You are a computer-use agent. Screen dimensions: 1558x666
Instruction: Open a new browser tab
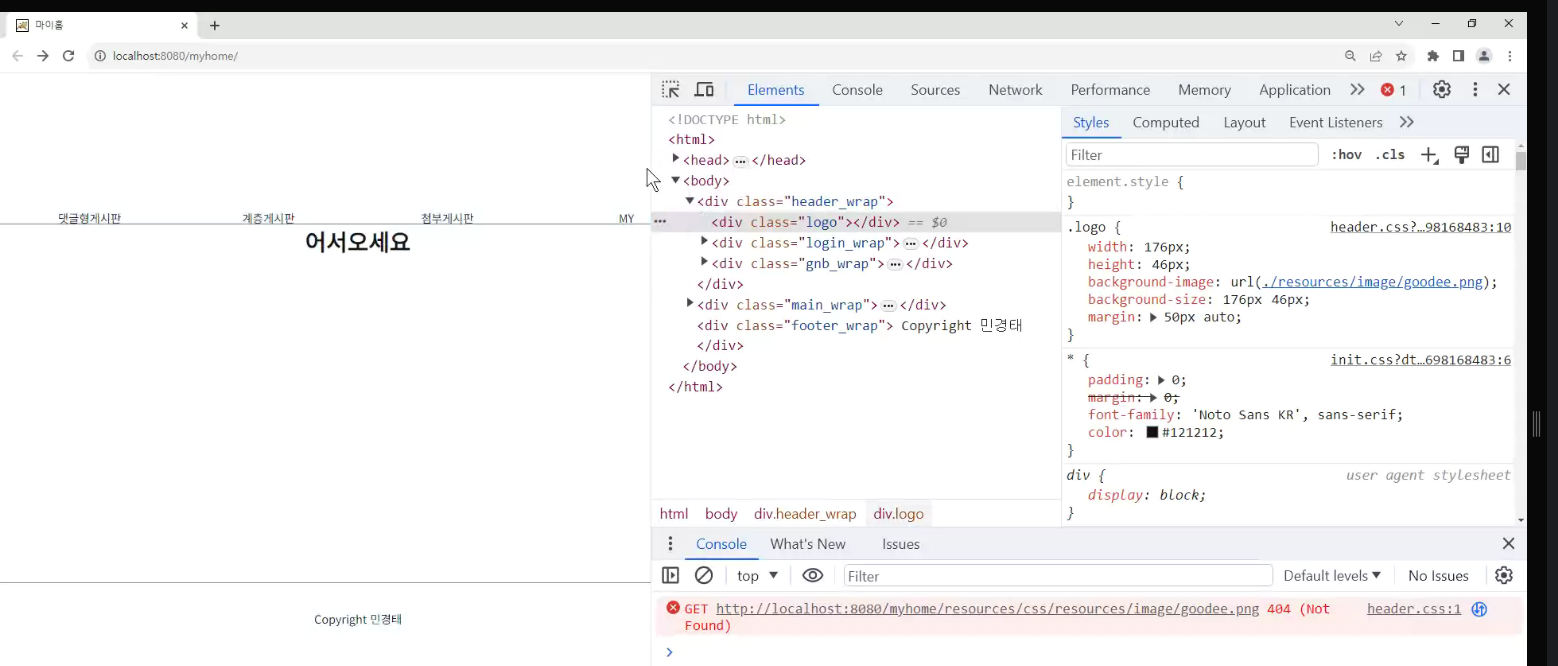click(x=214, y=26)
